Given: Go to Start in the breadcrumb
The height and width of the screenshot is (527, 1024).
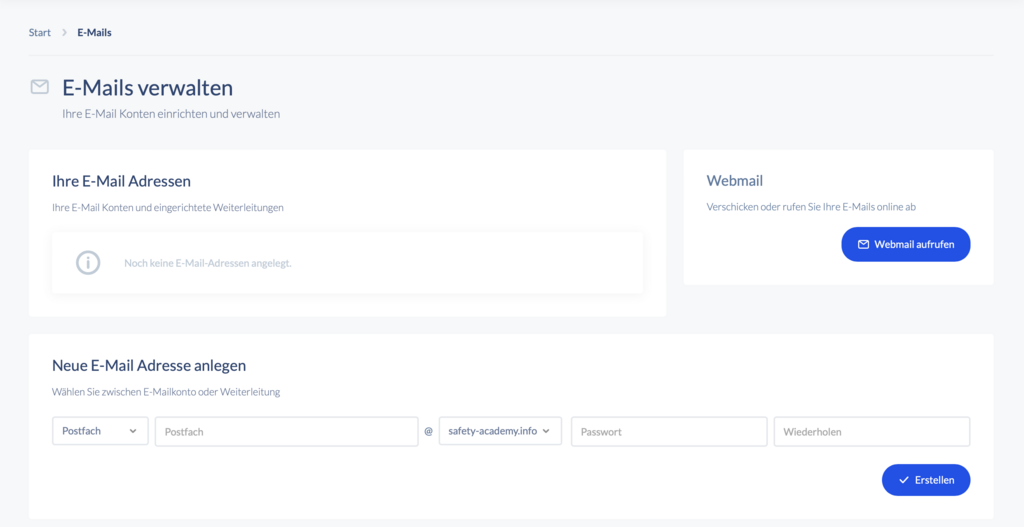Looking at the screenshot, I should click(40, 33).
